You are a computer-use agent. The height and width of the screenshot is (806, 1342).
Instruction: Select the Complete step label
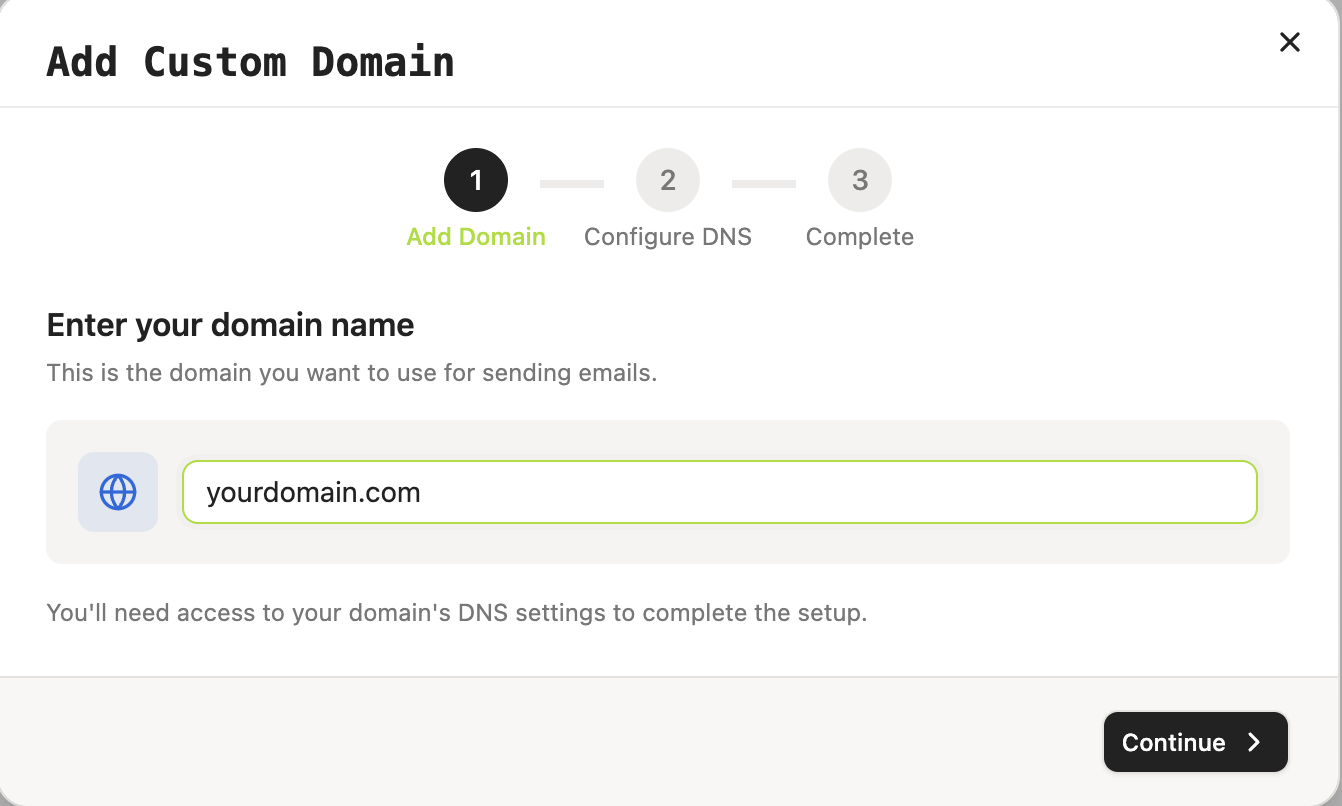pyautogui.click(x=860, y=237)
